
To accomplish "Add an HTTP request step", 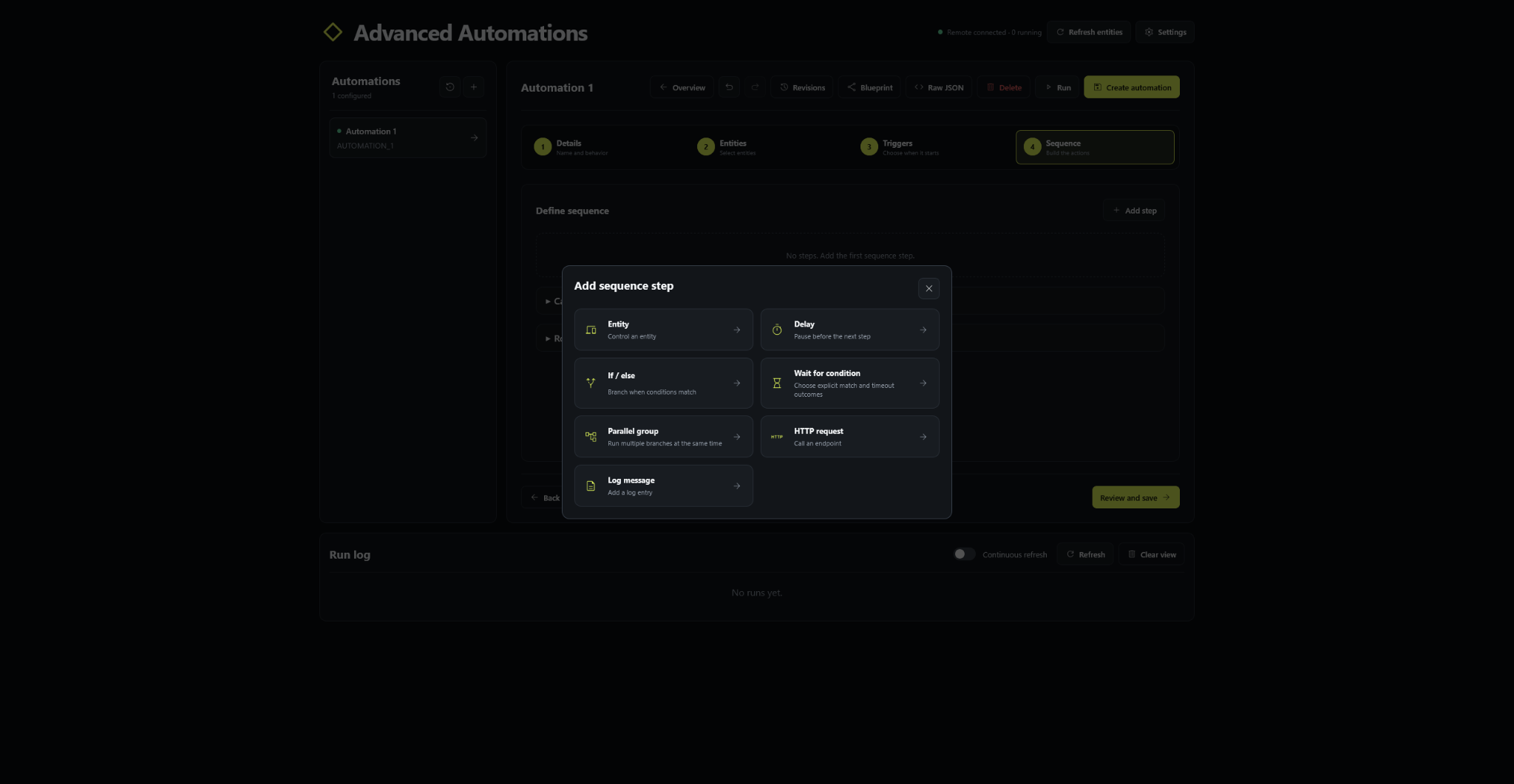I will (849, 437).
